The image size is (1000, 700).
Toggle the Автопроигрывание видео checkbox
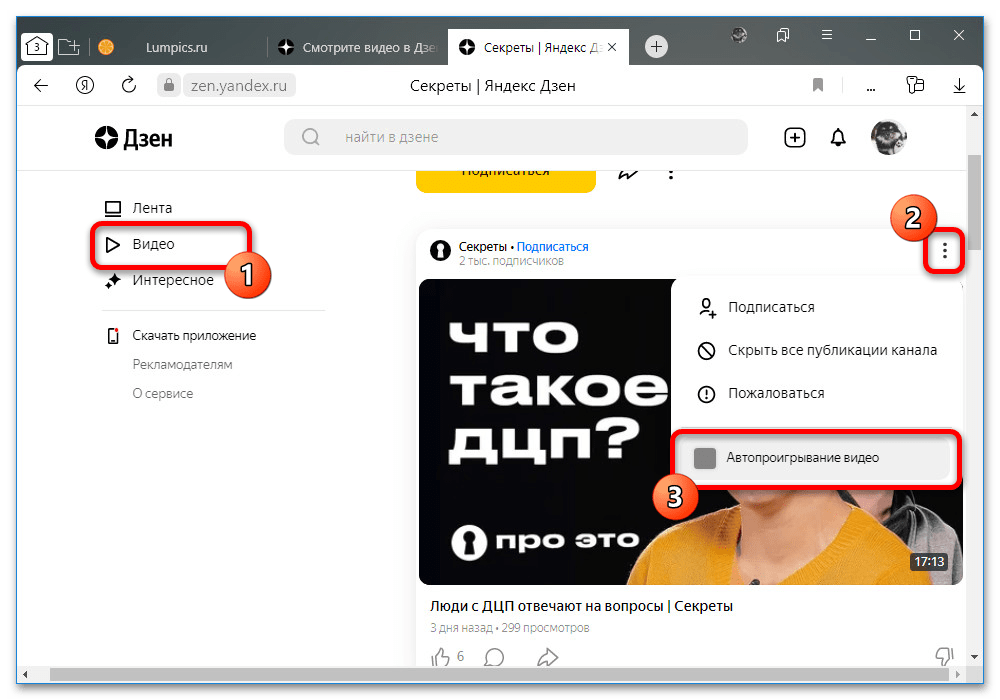pos(705,458)
